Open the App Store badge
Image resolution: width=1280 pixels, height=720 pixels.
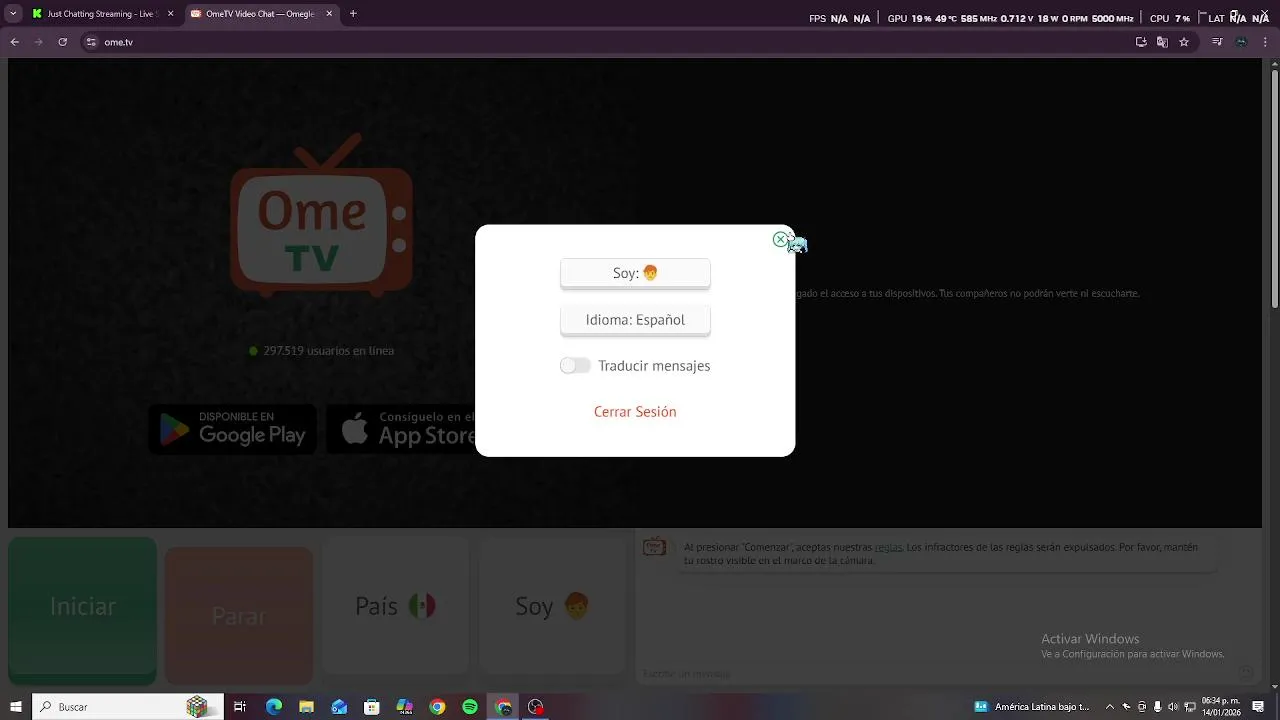pos(402,429)
